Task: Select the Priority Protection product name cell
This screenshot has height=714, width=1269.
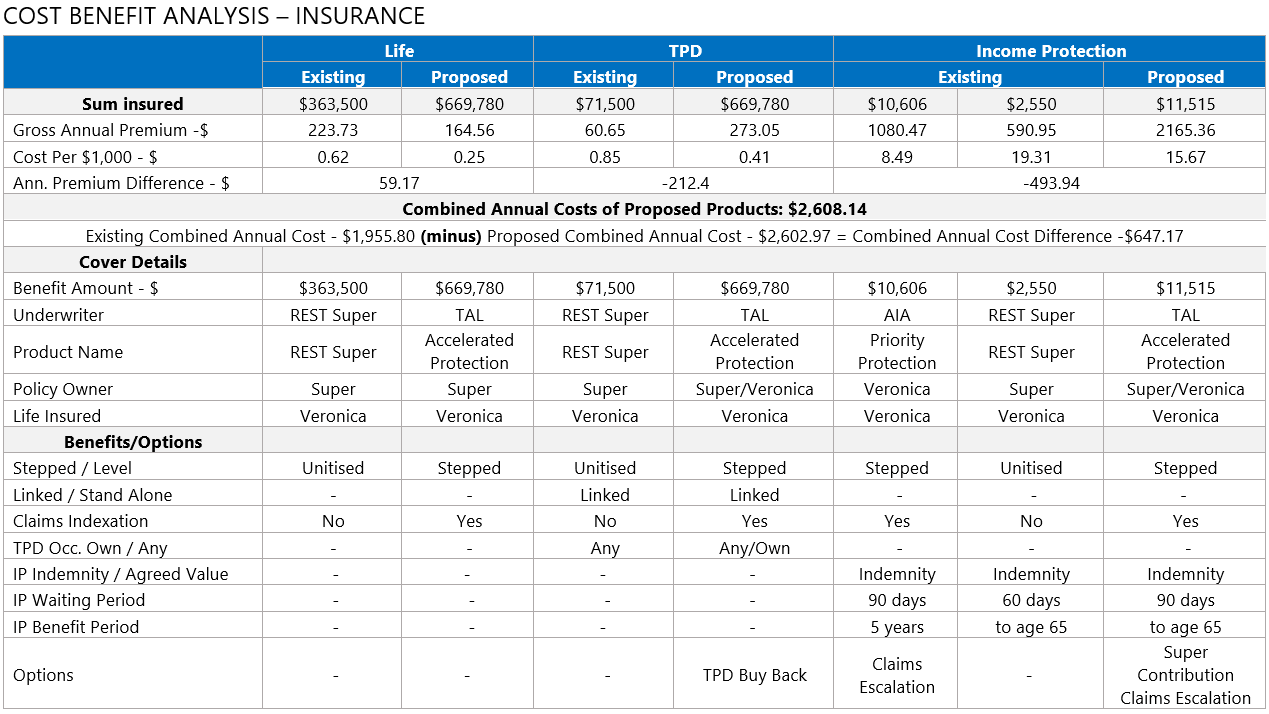Action: [897, 352]
